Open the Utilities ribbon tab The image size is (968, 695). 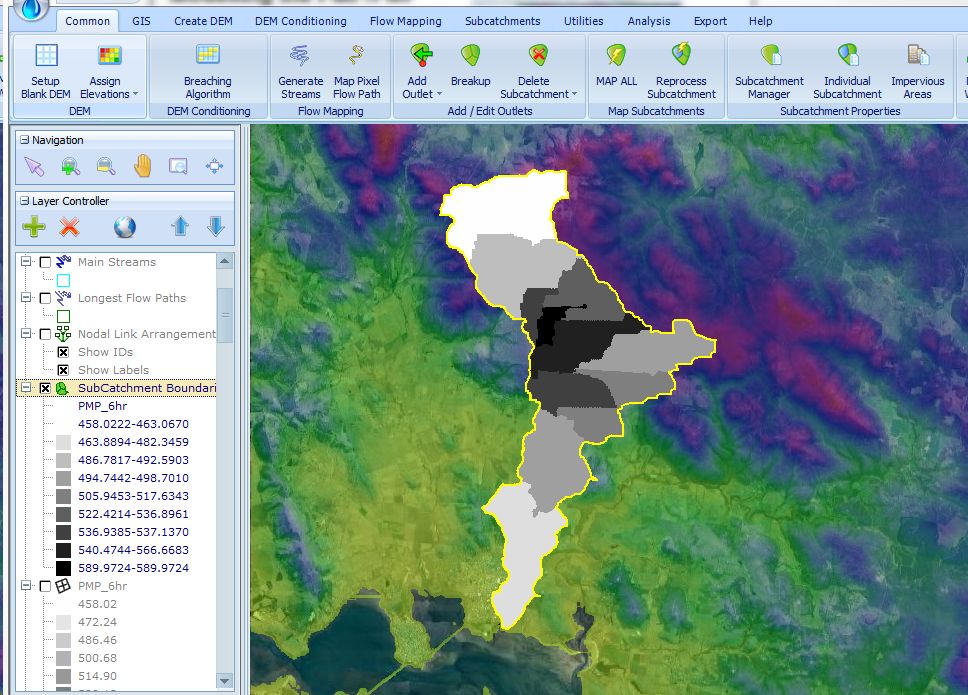coord(583,21)
